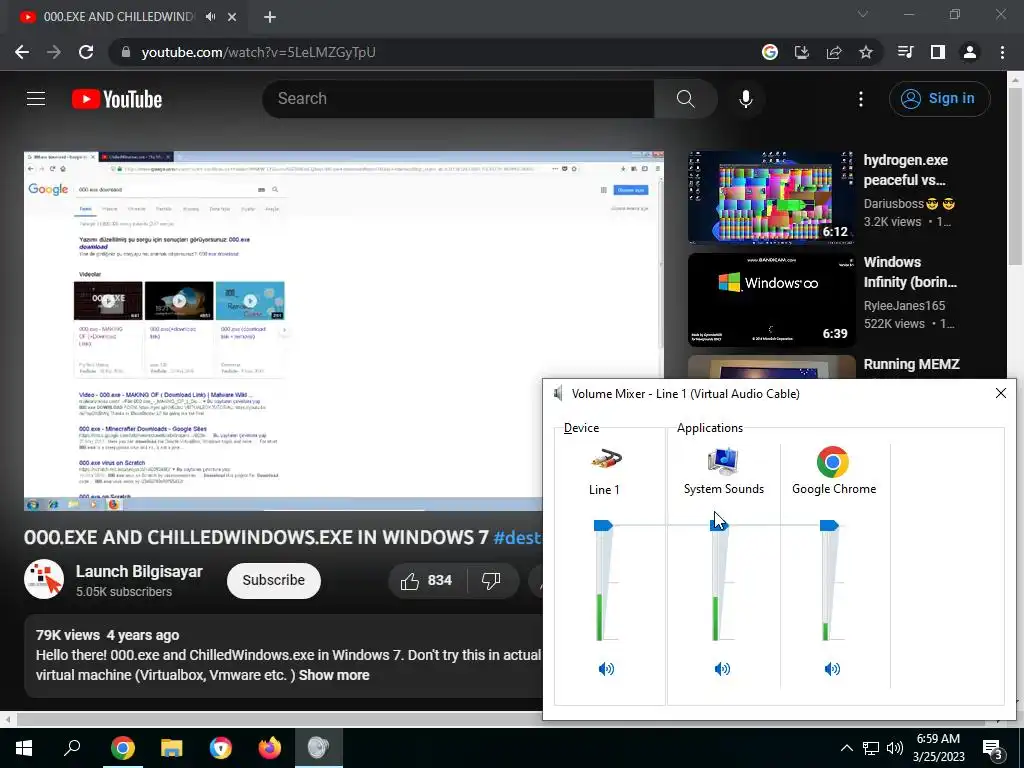1024x768 pixels.
Task: Subscribe to Launch Bilgisayar
Action: 274,580
